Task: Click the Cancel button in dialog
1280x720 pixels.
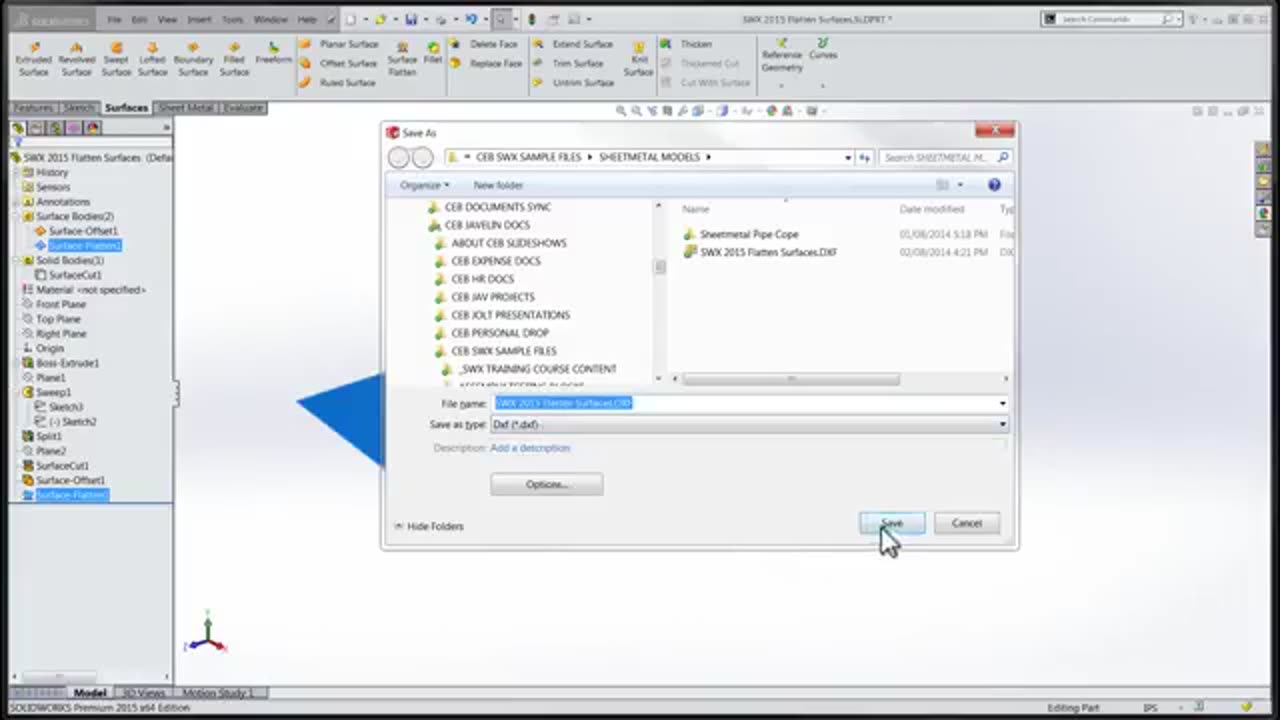Action: tap(966, 523)
